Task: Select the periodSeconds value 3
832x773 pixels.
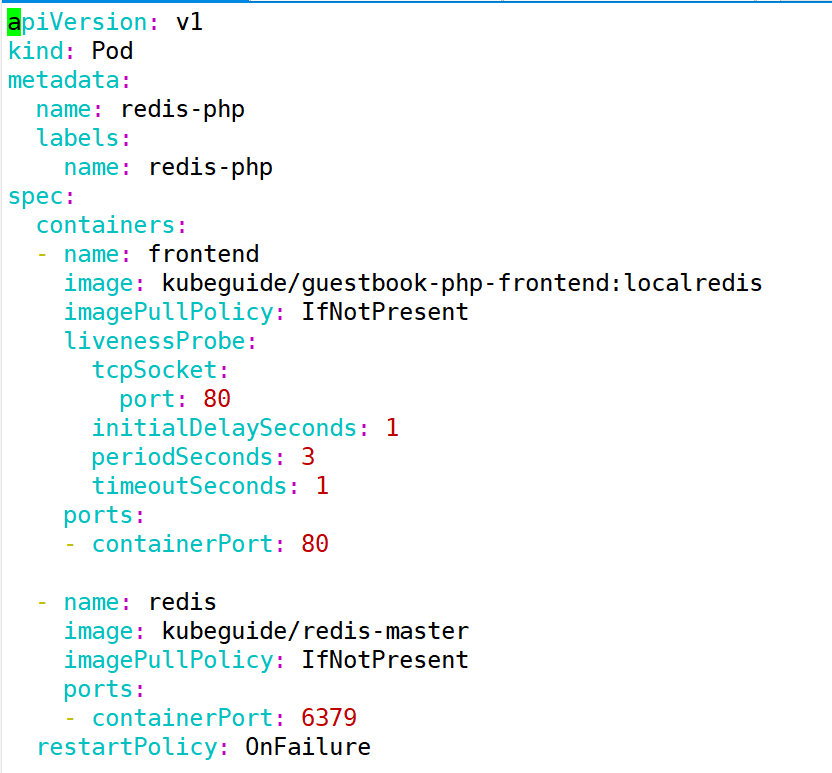Action: point(308,457)
